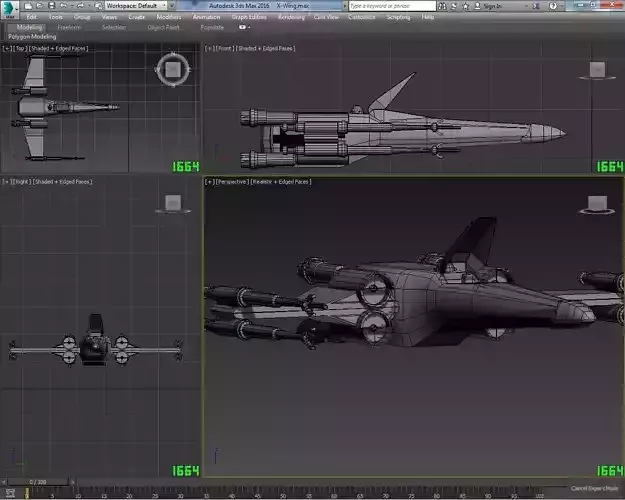625x500 pixels.
Task: Open the Mini Curve Editor icon on trackbar
Action: pos(11,493)
